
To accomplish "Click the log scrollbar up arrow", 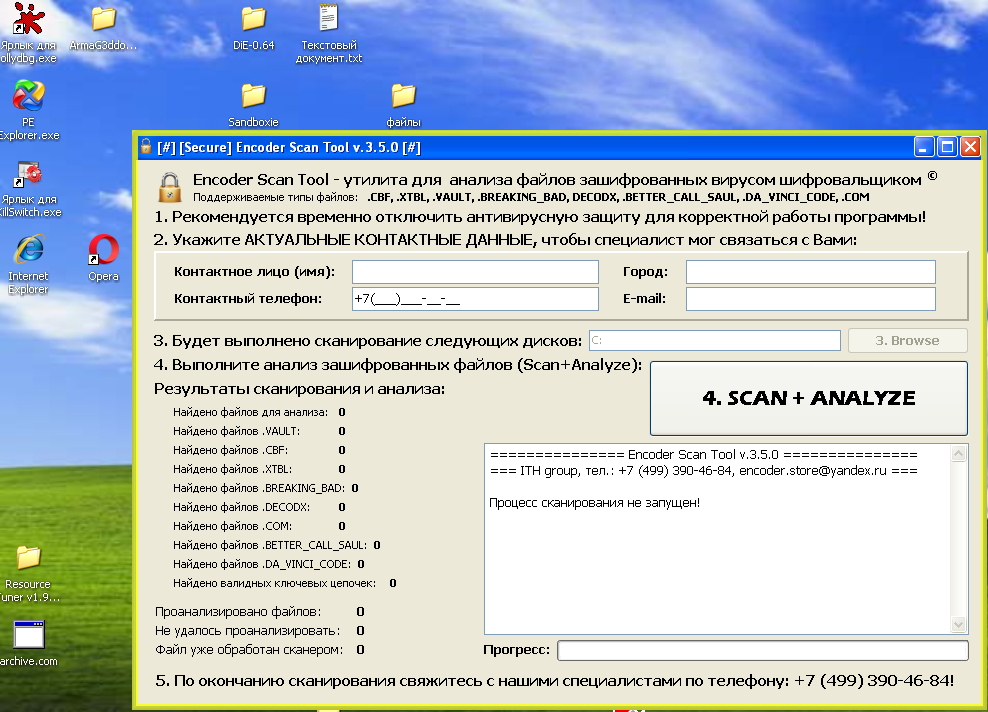I will (x=958, y=454).
